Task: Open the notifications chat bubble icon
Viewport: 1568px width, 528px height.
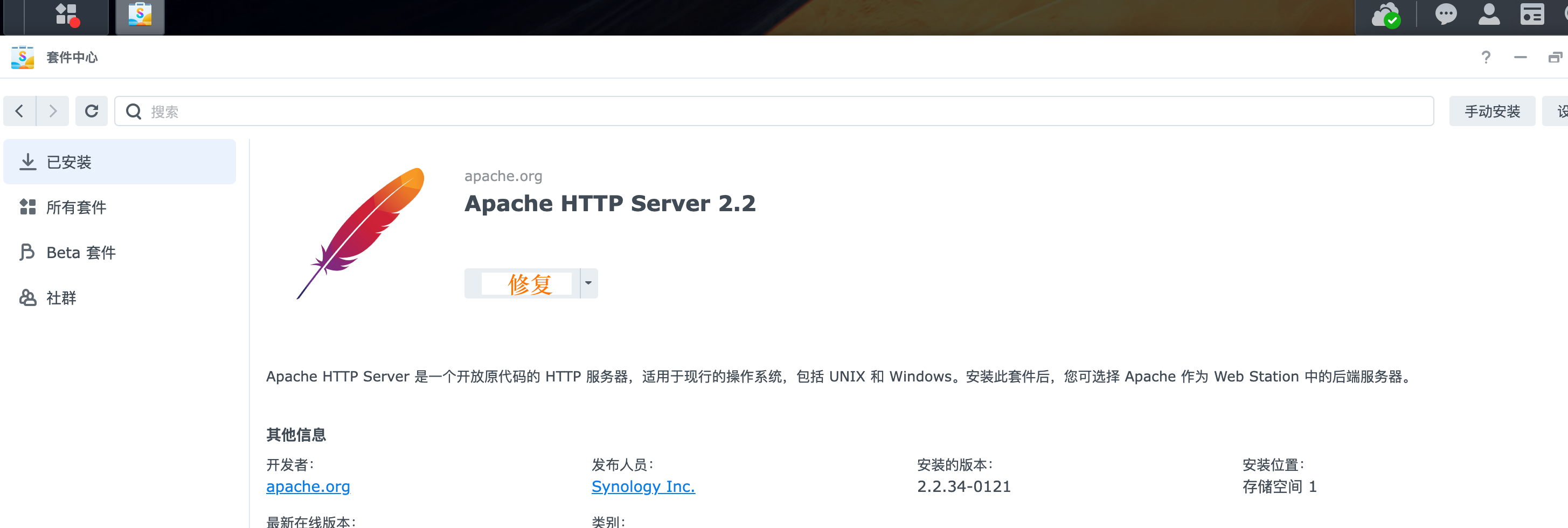Action: (1446, 15)
